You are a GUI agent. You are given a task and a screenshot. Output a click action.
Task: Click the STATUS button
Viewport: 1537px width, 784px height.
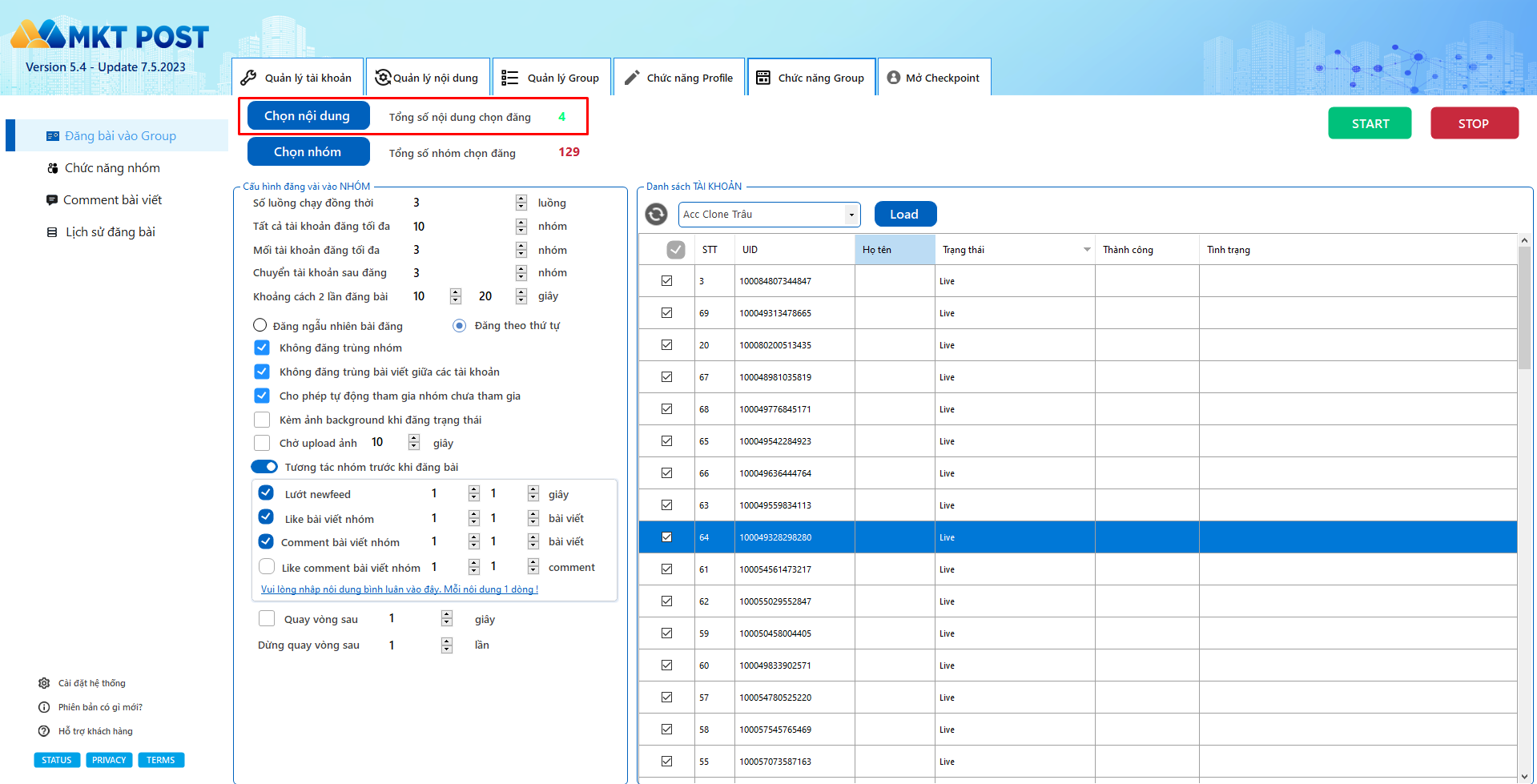(57, 760)
